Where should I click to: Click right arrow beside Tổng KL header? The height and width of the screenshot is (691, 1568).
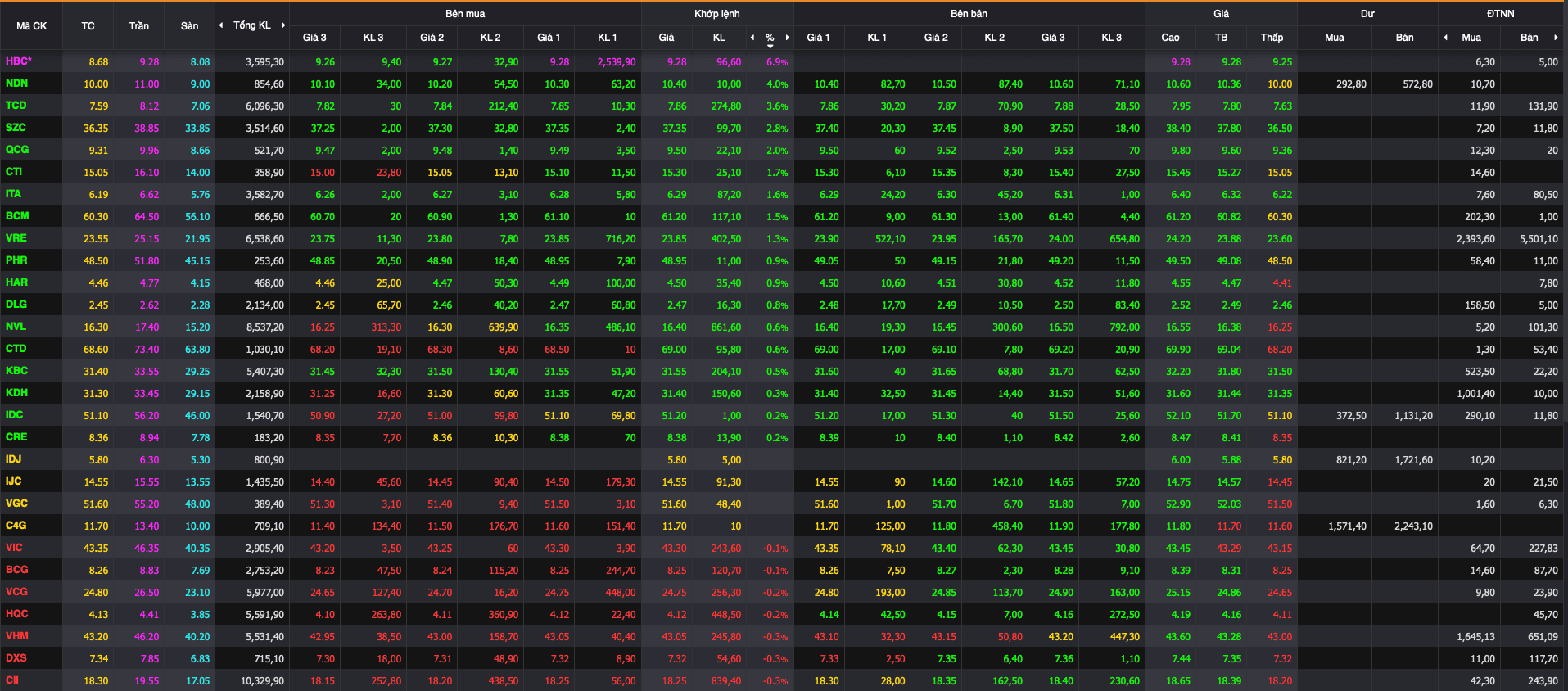pos(283,25)
